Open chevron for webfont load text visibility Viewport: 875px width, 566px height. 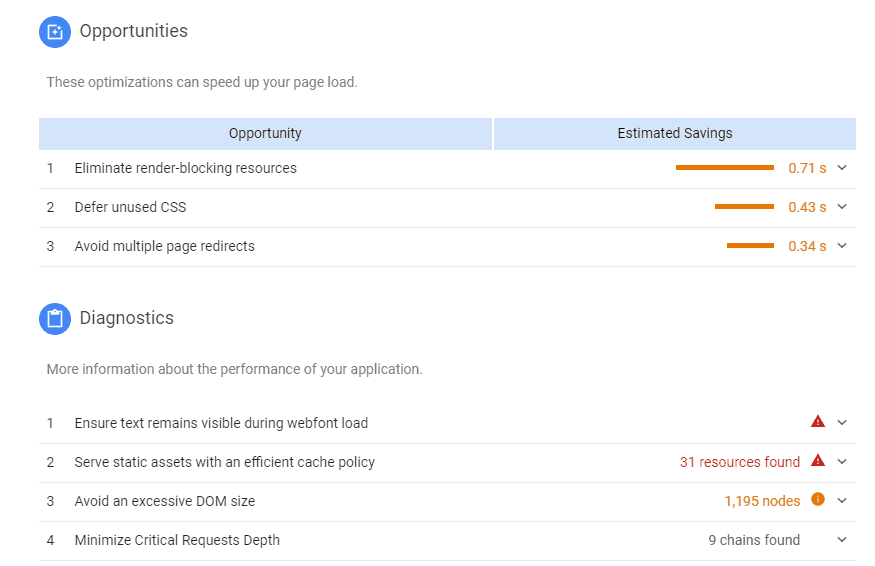pyautogui.click(x=842, y=423)
